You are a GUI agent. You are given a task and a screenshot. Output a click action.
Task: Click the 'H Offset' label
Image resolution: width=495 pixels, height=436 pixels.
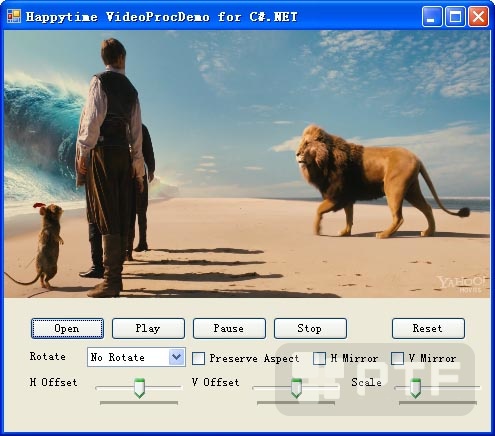click(x=53, y=382)
